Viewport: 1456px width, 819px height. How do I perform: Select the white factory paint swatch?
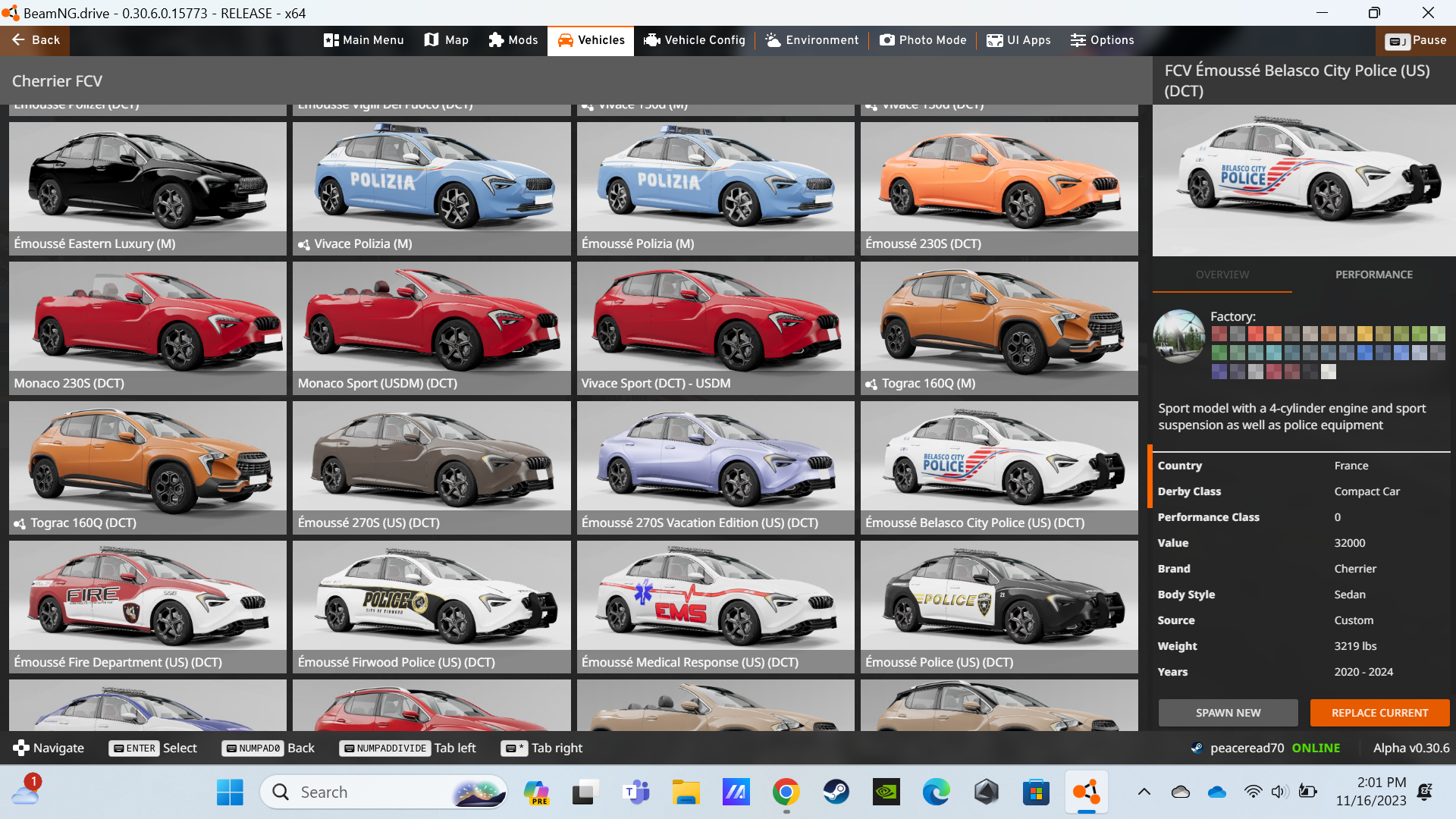1329,372
